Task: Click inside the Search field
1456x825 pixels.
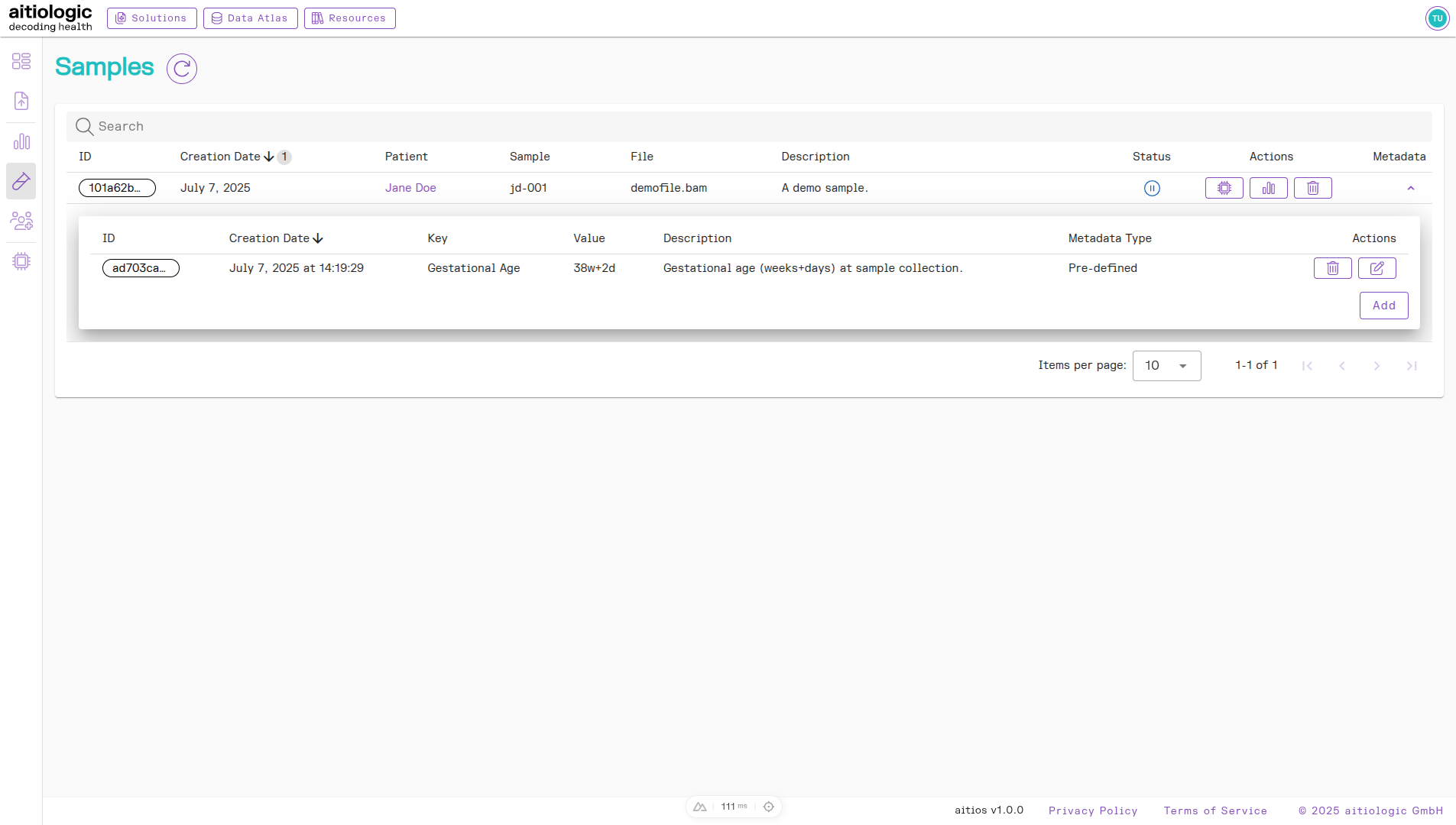Action: click(x=306, y=126)
